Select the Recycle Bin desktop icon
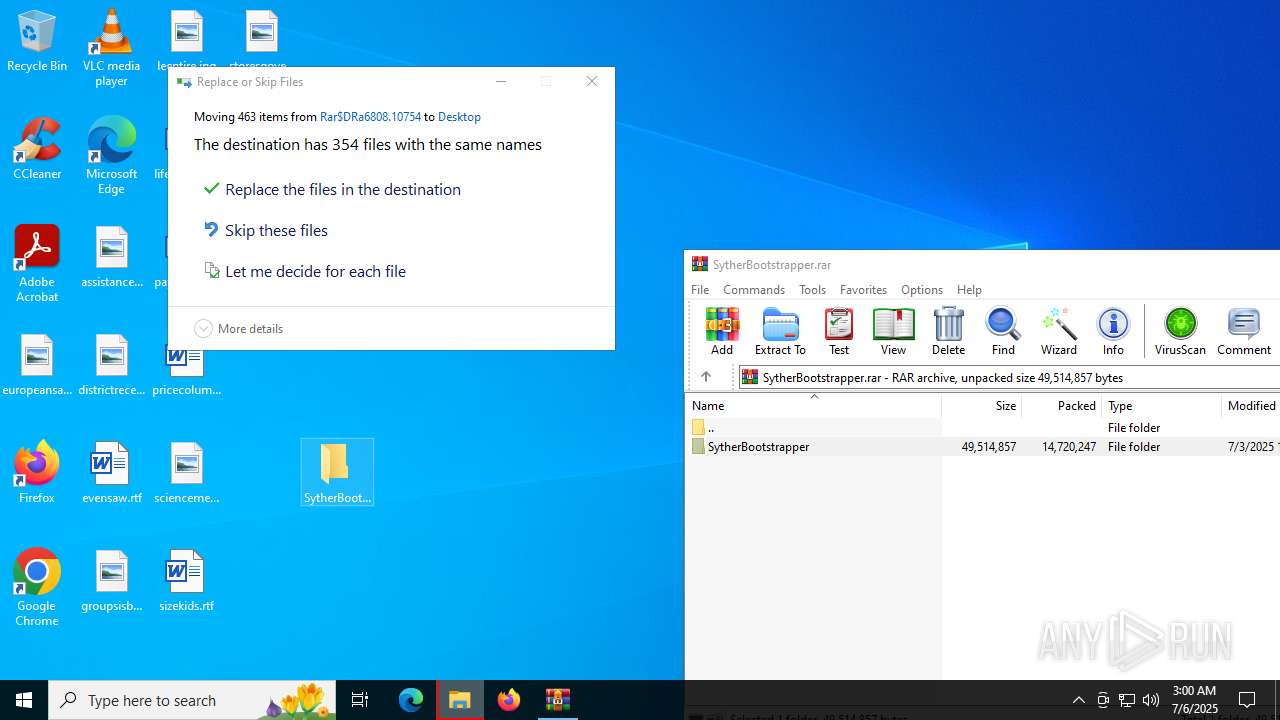This screenshot has height=720, width=1280. click(x=37, y=41)
